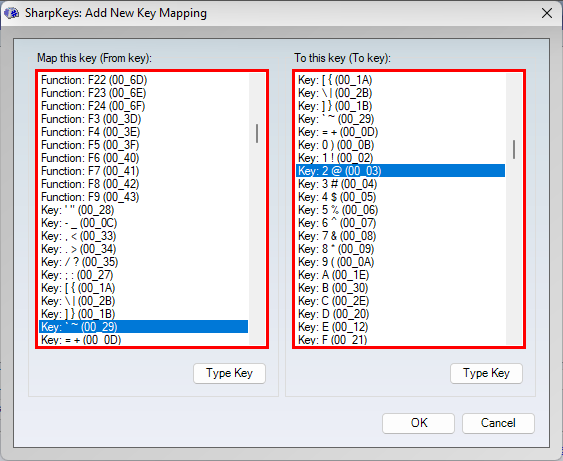
Task: Select Key: / ? (00_35) in From list
Action: coord(143,262)
